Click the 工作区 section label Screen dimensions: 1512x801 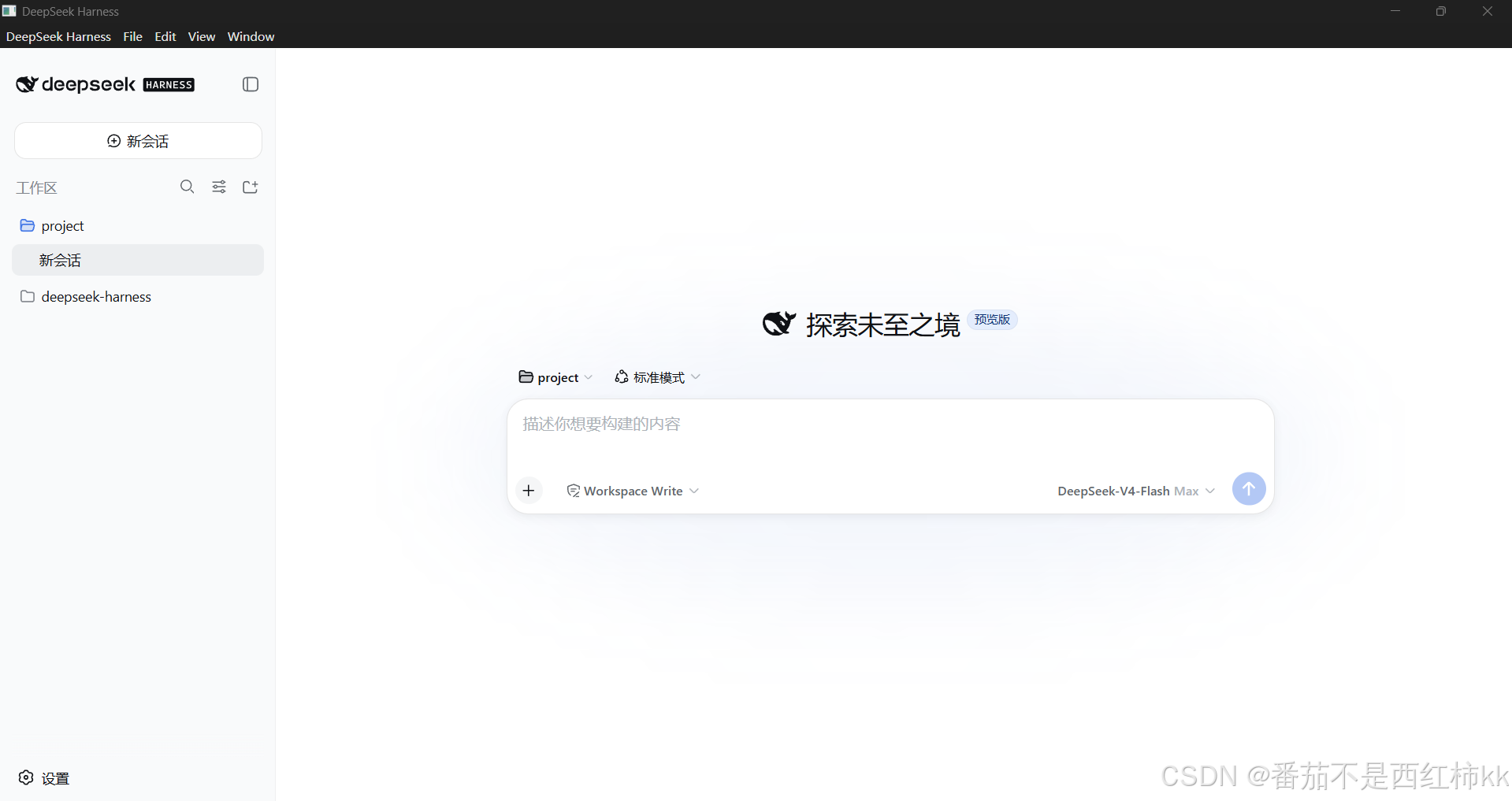coord(36,188)
